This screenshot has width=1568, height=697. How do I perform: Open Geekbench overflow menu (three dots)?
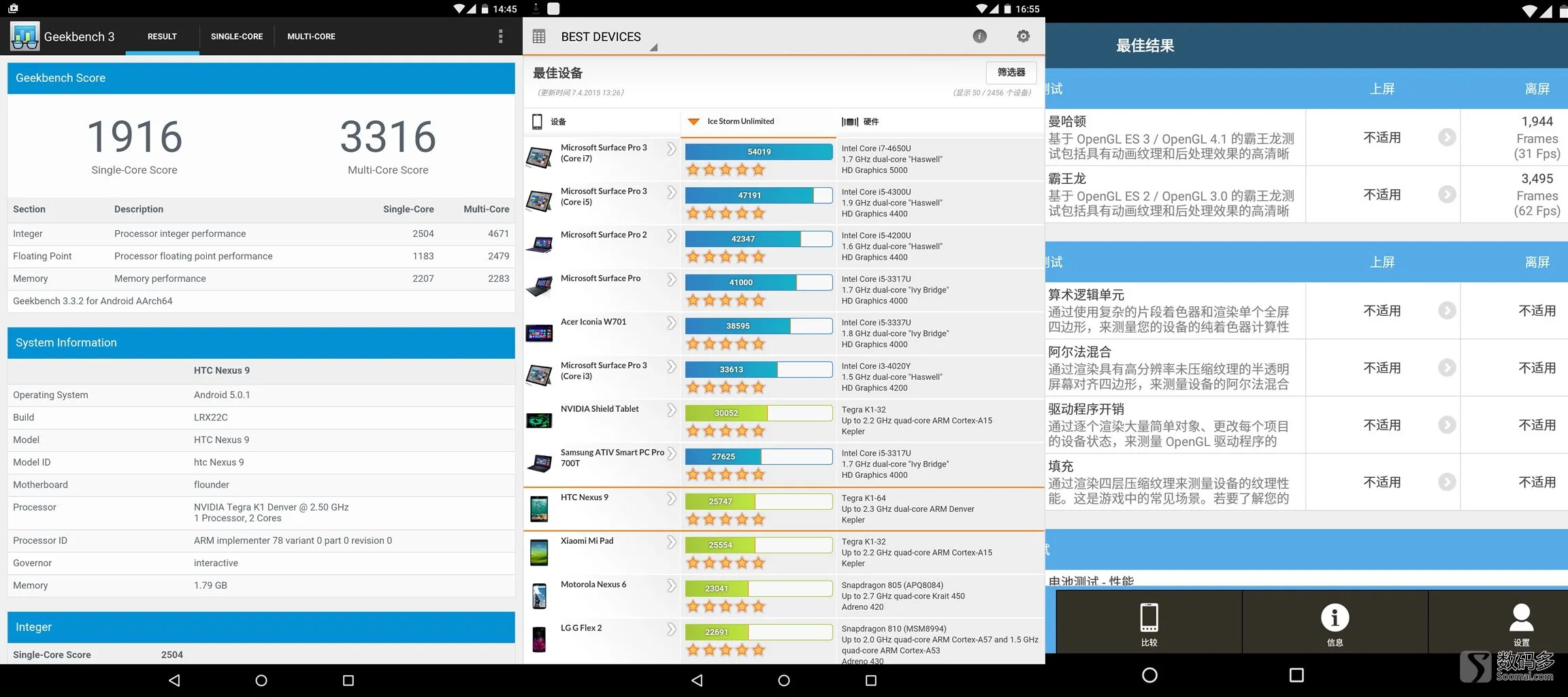pos(501,36)
